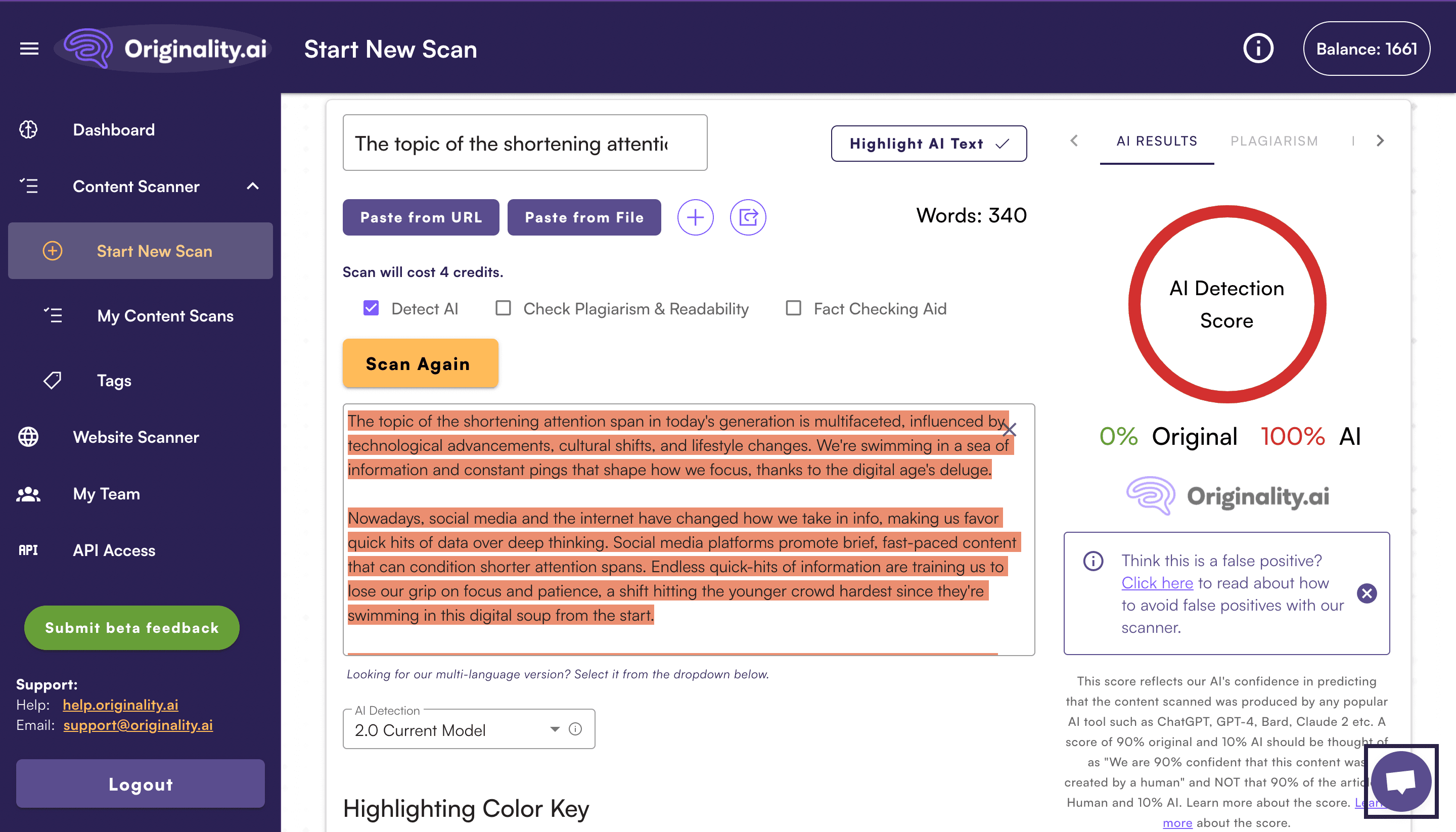This screenshot has height=832, width=1456.
Task: Tick the Fact Checking Aid checkbox
Action: coord(793,308)
